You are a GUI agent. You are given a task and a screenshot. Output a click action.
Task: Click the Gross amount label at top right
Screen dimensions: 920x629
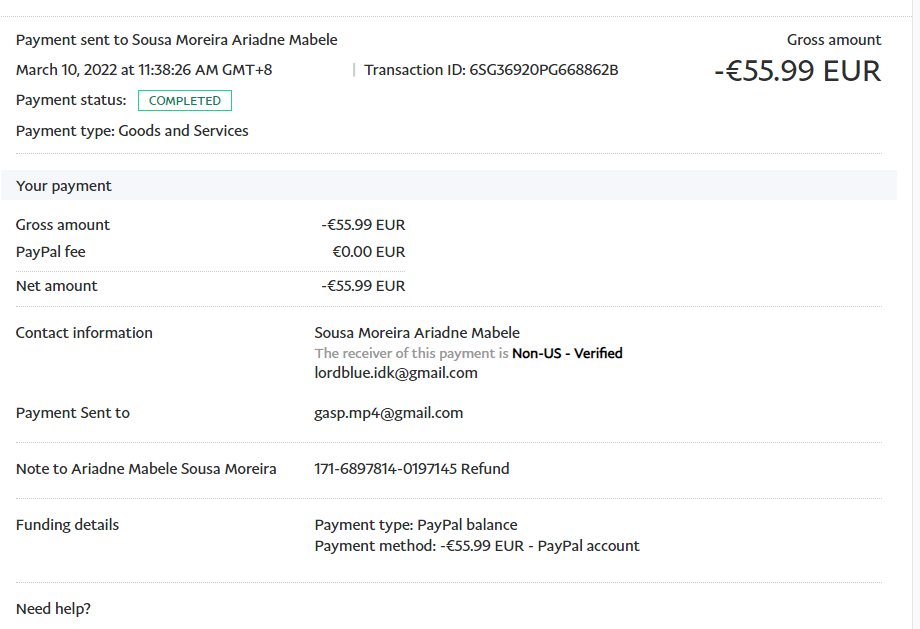[834, 40]
